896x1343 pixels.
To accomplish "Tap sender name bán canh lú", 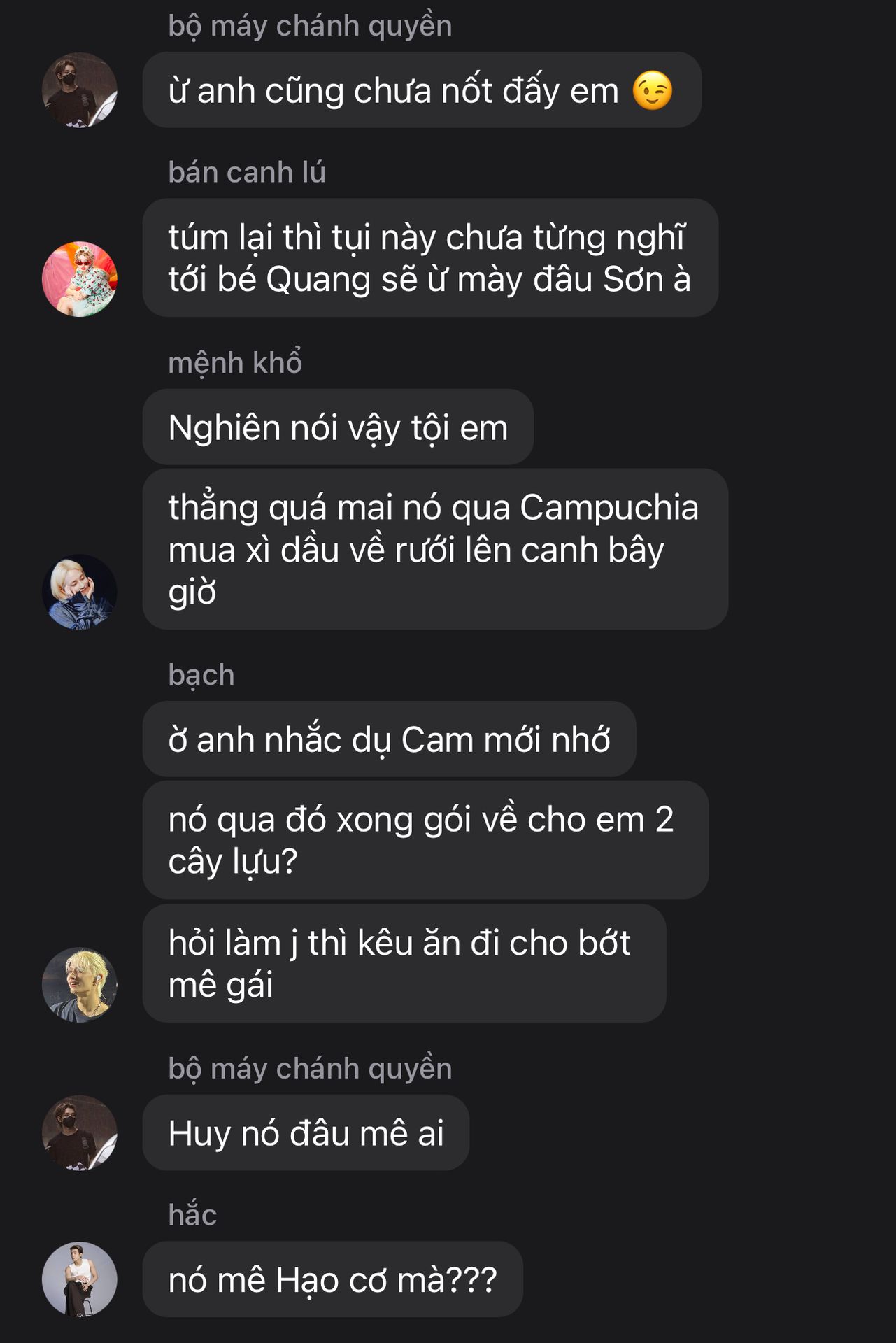I will click(247, 172).
